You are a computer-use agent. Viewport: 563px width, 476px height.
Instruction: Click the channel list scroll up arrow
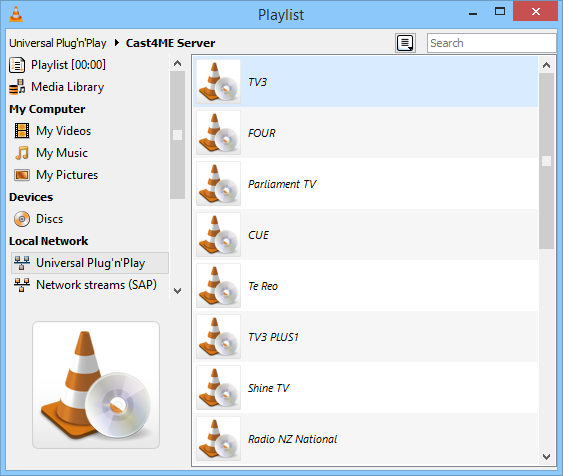click(x=546, y=65)
